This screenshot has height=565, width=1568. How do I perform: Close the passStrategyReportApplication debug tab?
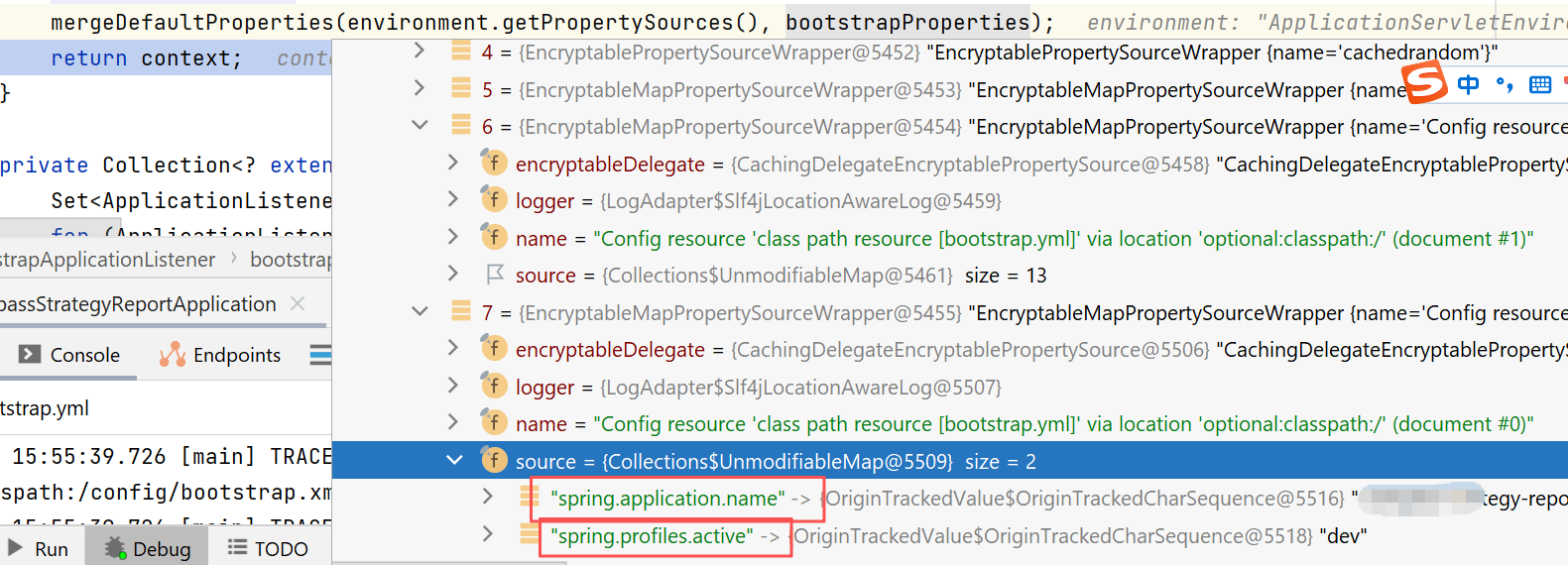point(298,304)
